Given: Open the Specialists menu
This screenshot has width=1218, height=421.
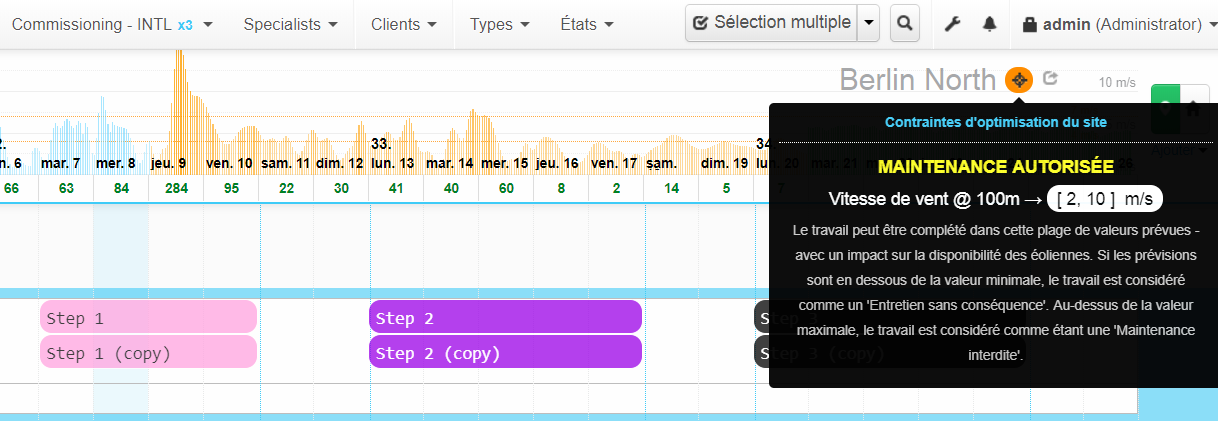Looking at the screenshot, I should (290, 24).
